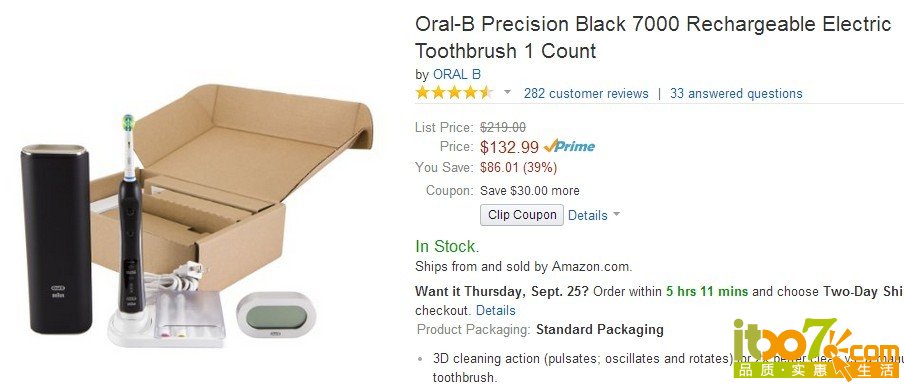Click the Clip Coupon button
This screenshot has width=904, height=388.
[x=522, y=215]
